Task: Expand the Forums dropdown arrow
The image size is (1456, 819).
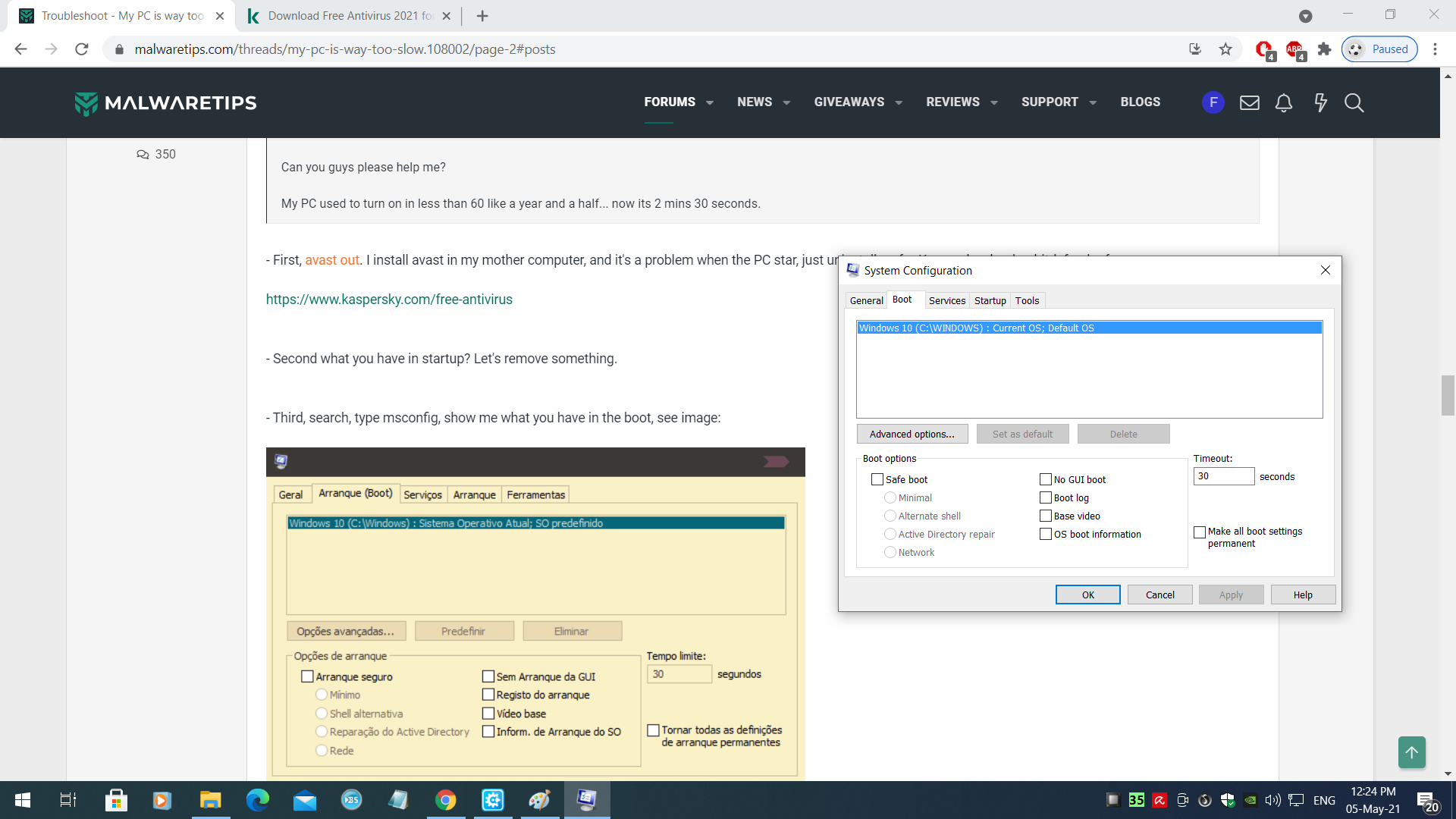Action: coord(710,102)
